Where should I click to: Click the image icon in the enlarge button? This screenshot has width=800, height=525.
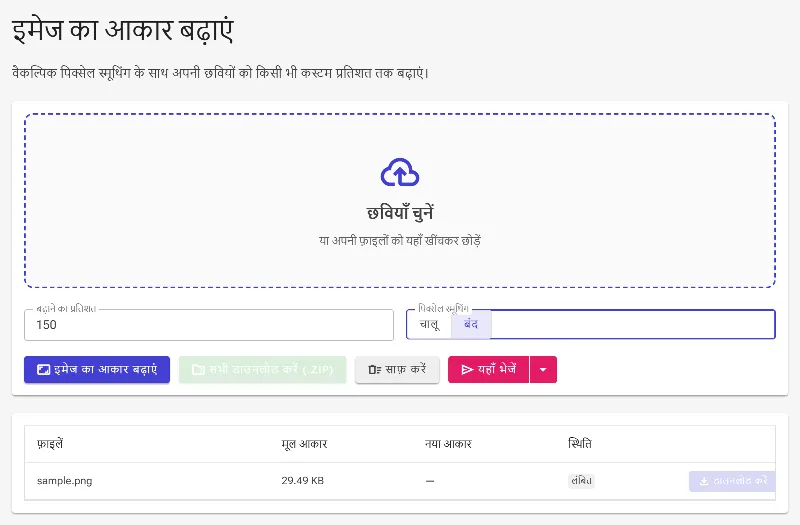tap(43, 369)
